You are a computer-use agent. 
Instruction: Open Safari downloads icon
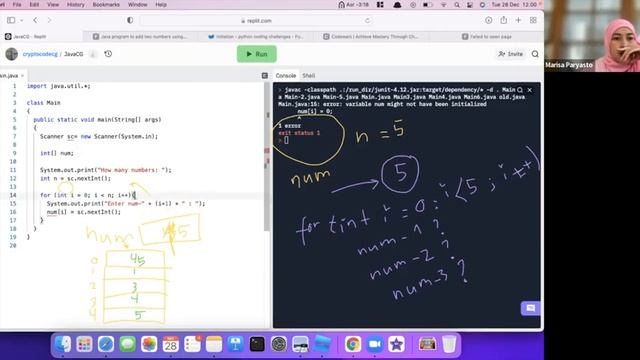click(x=489, y=20)
